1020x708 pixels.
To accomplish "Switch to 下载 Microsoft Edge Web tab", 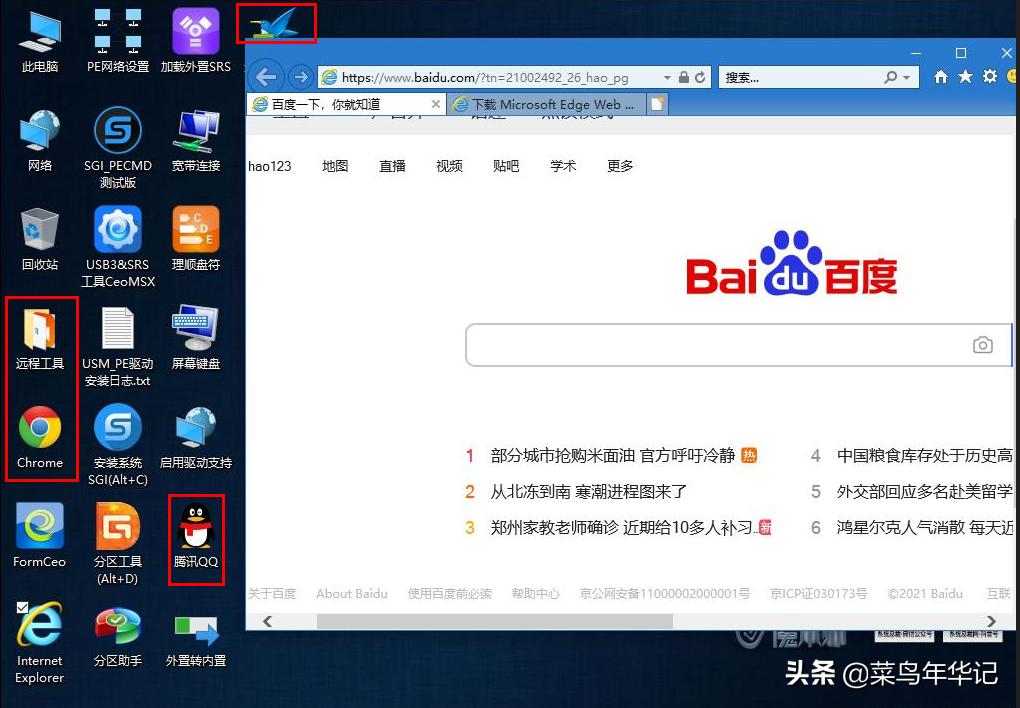I will coord(546,104).
